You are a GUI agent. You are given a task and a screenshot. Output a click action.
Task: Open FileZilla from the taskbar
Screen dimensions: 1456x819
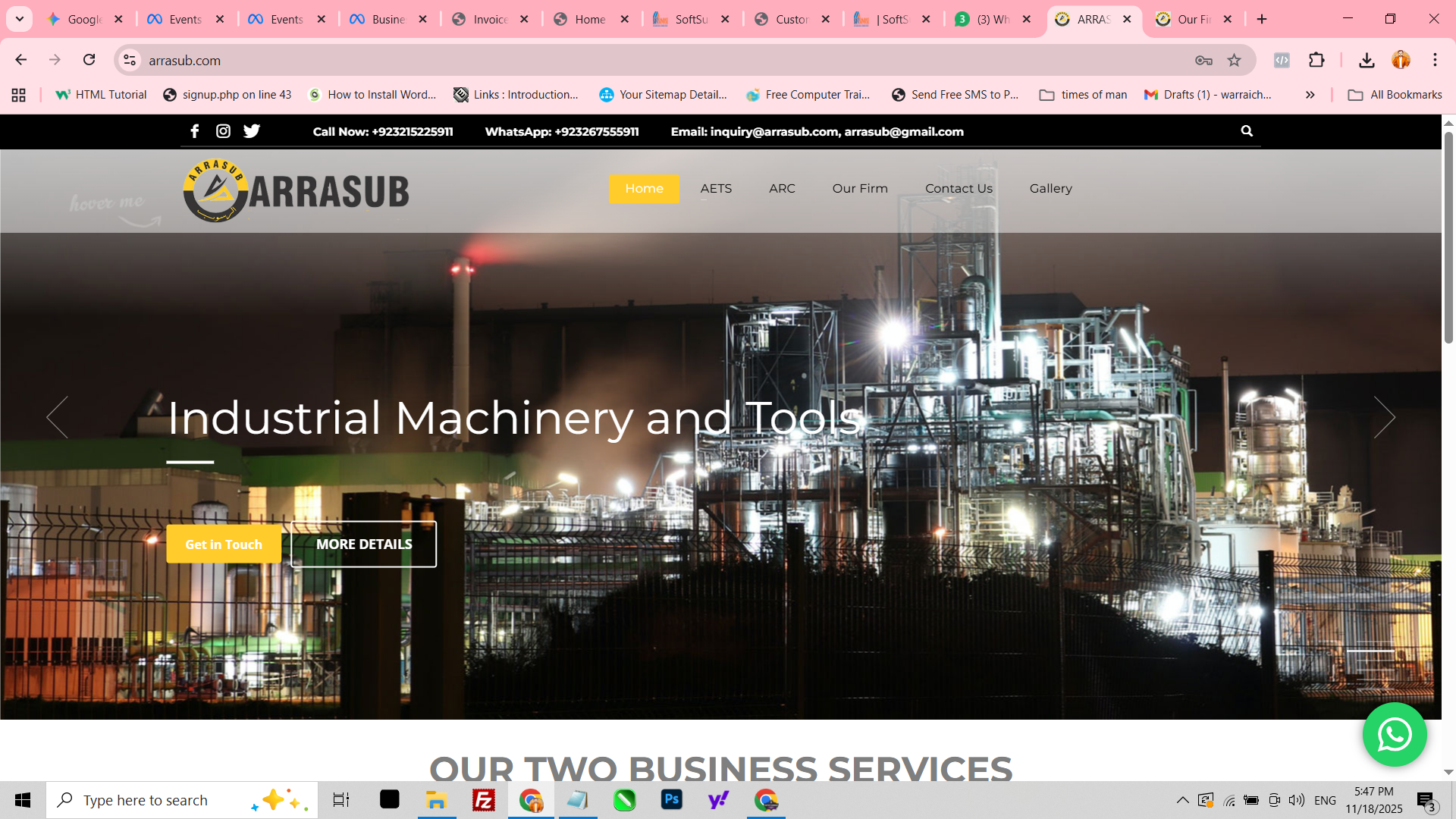(x=483, y=799)
